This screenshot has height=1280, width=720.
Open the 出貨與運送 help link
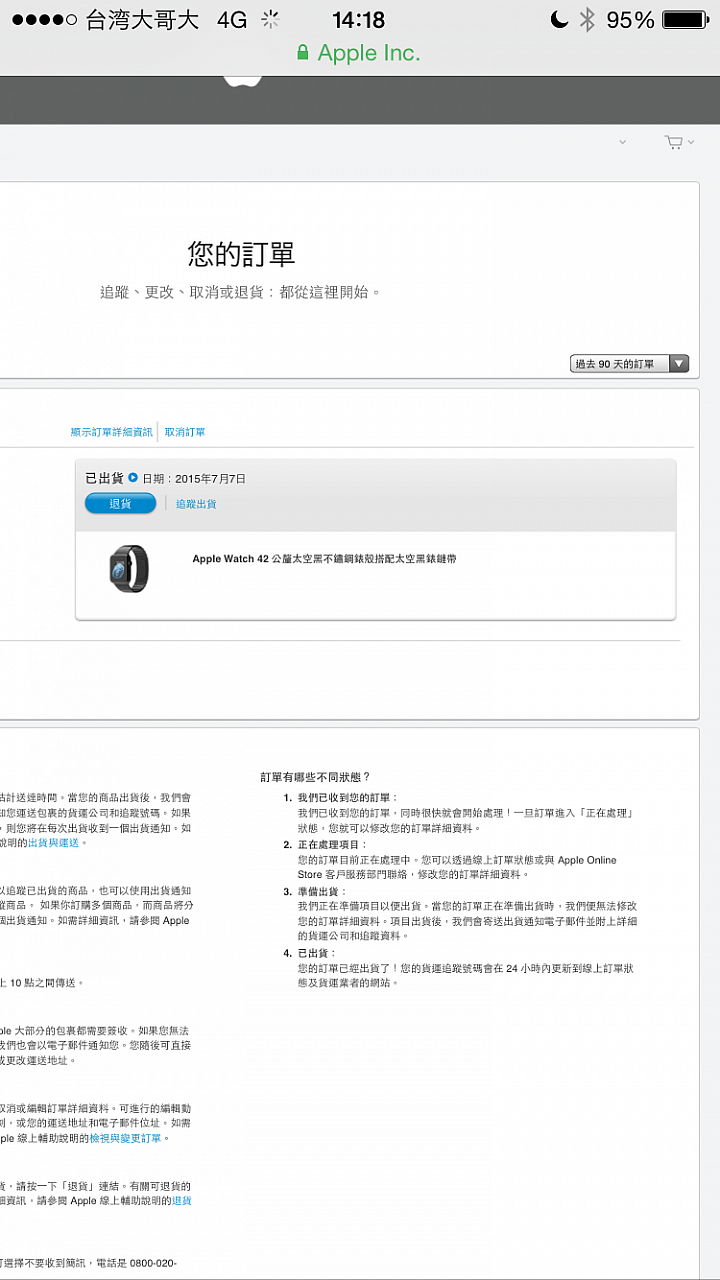pyautogui.click(x=52, y=843)
